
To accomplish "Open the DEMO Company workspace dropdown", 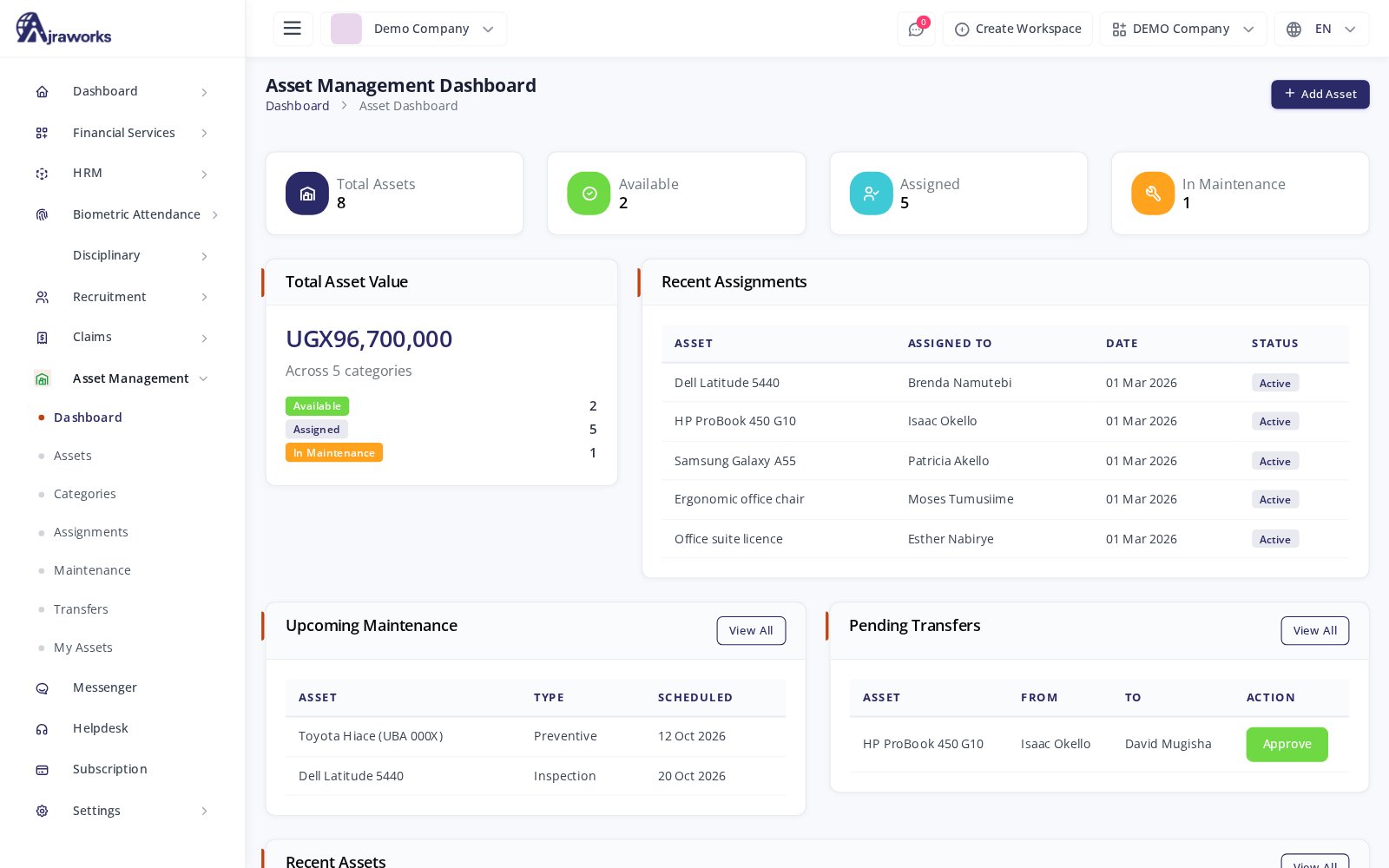I will pos(1183,29).
